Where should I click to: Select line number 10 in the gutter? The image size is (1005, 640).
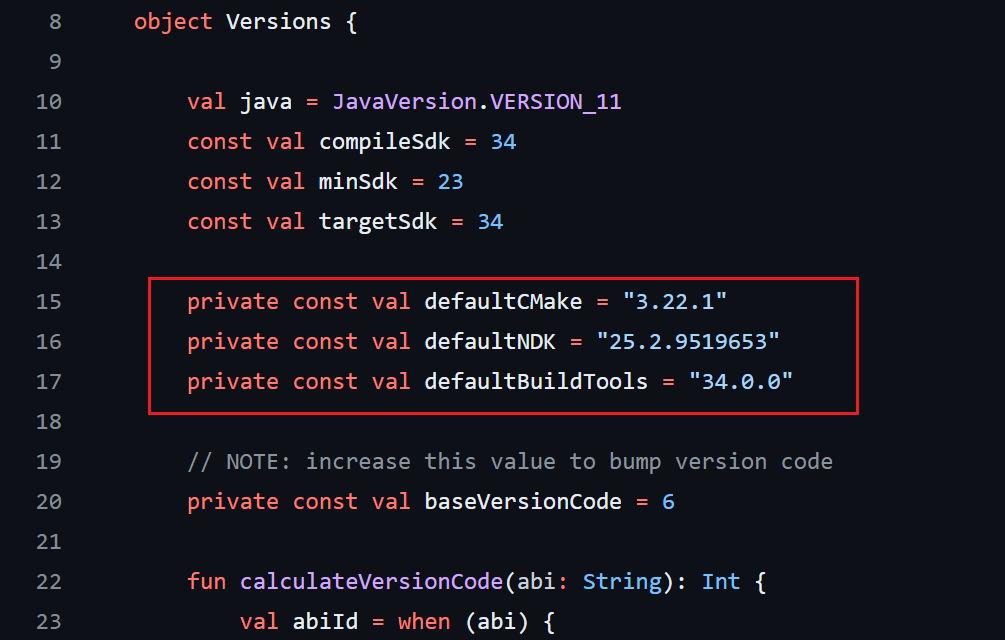tap(48, 102)
